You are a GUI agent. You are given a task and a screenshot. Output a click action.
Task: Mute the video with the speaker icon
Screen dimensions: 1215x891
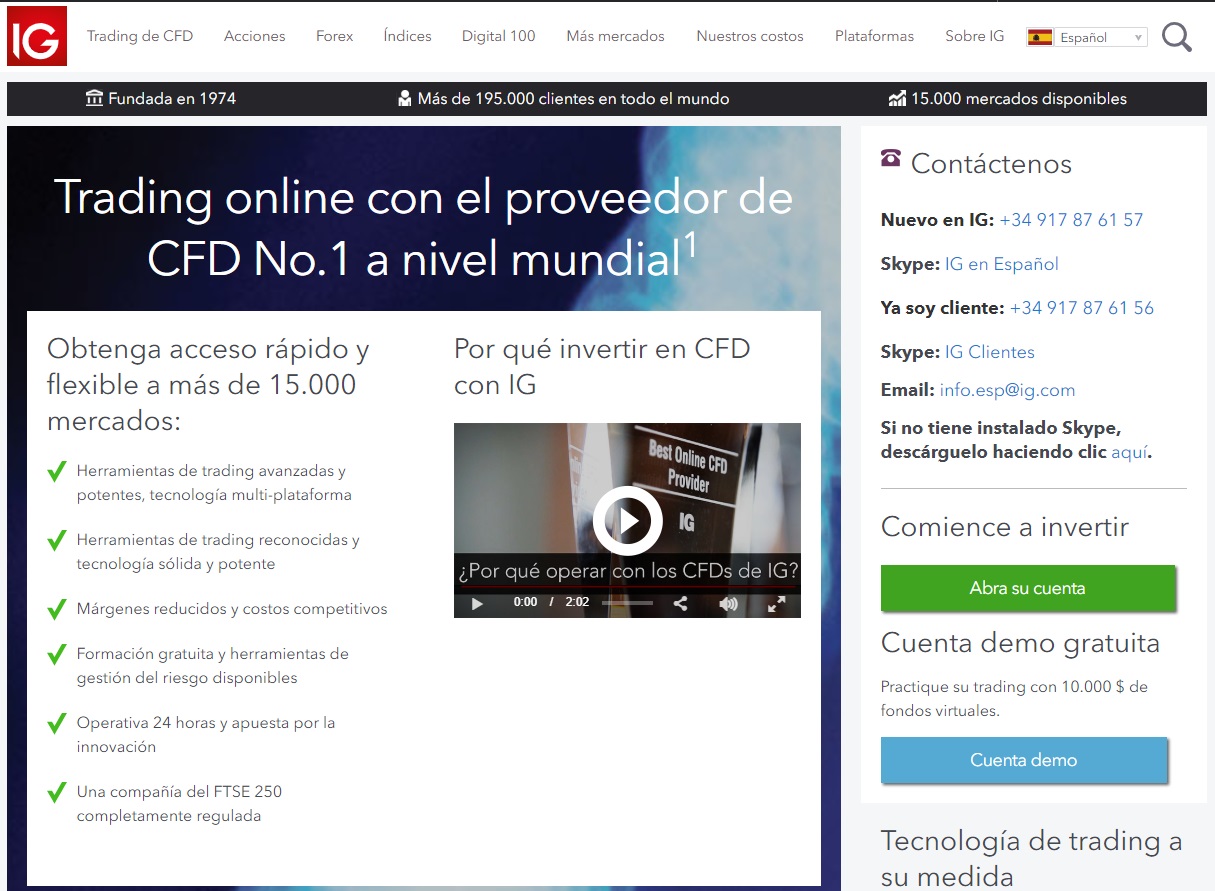point(729,603)
